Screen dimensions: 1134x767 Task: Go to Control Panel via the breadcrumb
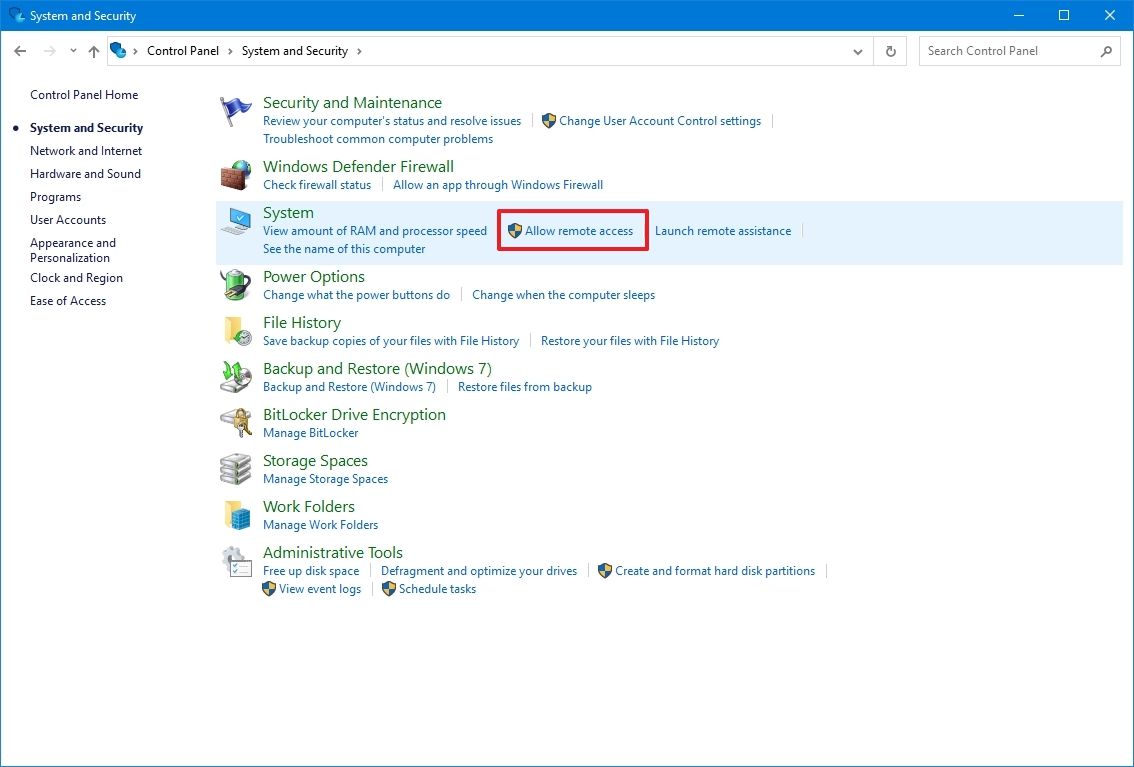[x=182, y=50]
